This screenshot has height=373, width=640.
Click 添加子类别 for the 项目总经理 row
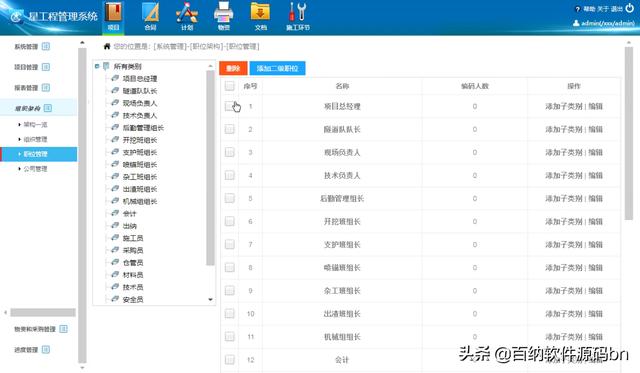tap(564, 106)
